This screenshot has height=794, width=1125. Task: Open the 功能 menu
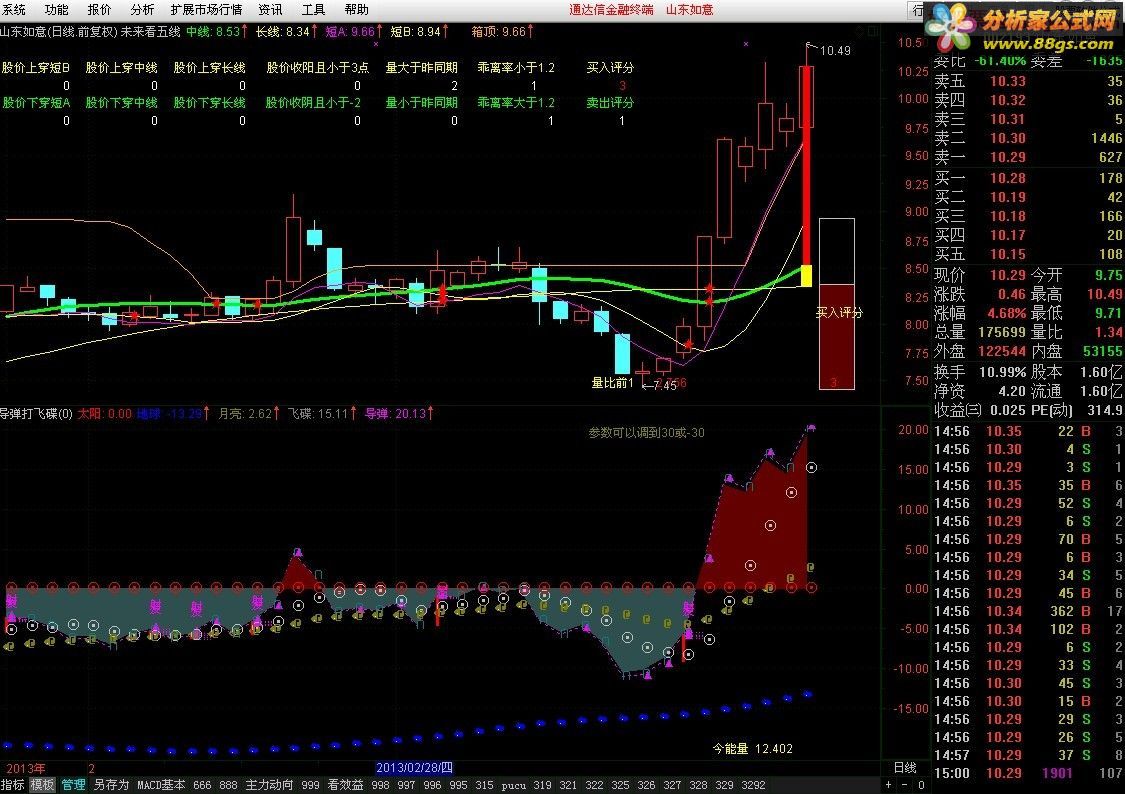[x=56, y=9]
